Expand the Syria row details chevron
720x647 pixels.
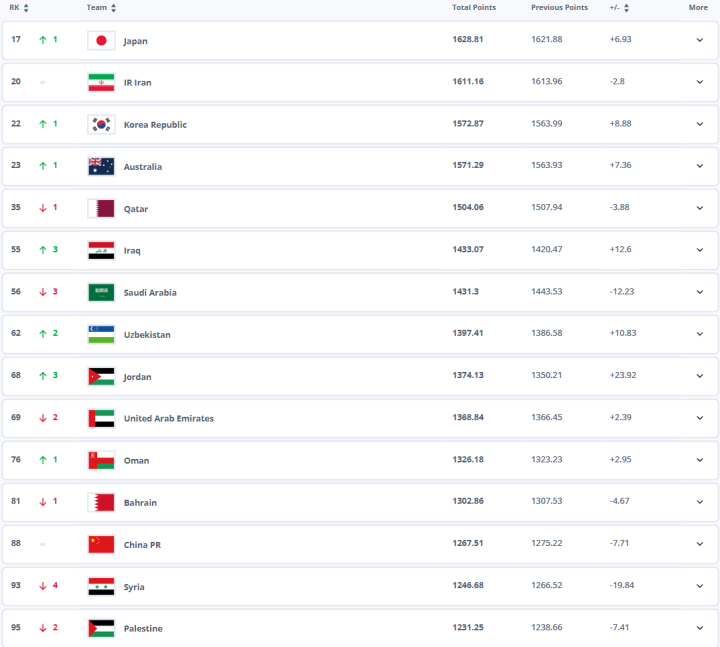pos(700,587)
